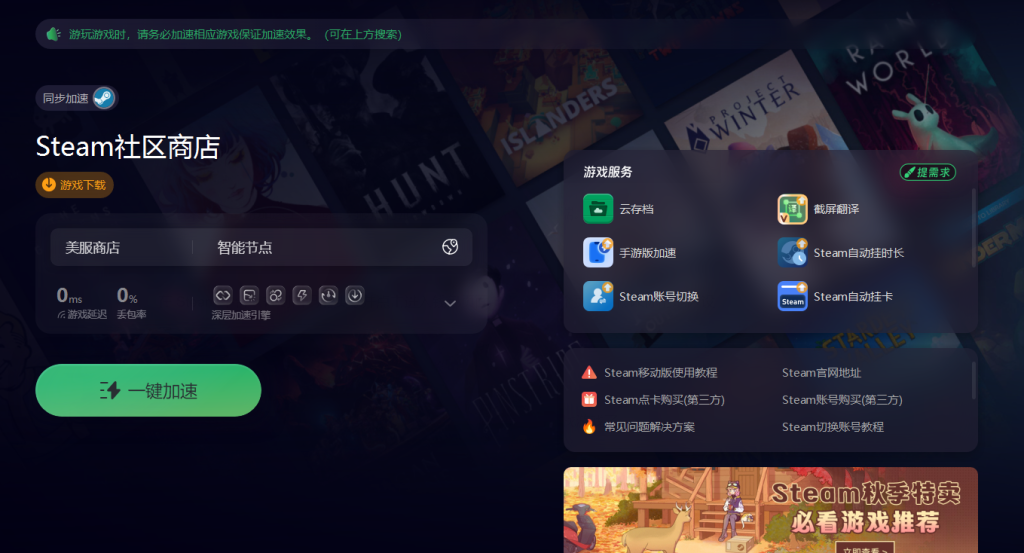1024x553 pixels.
Task: Click the lightning bolt engine icon
Action: coord(302,295)
